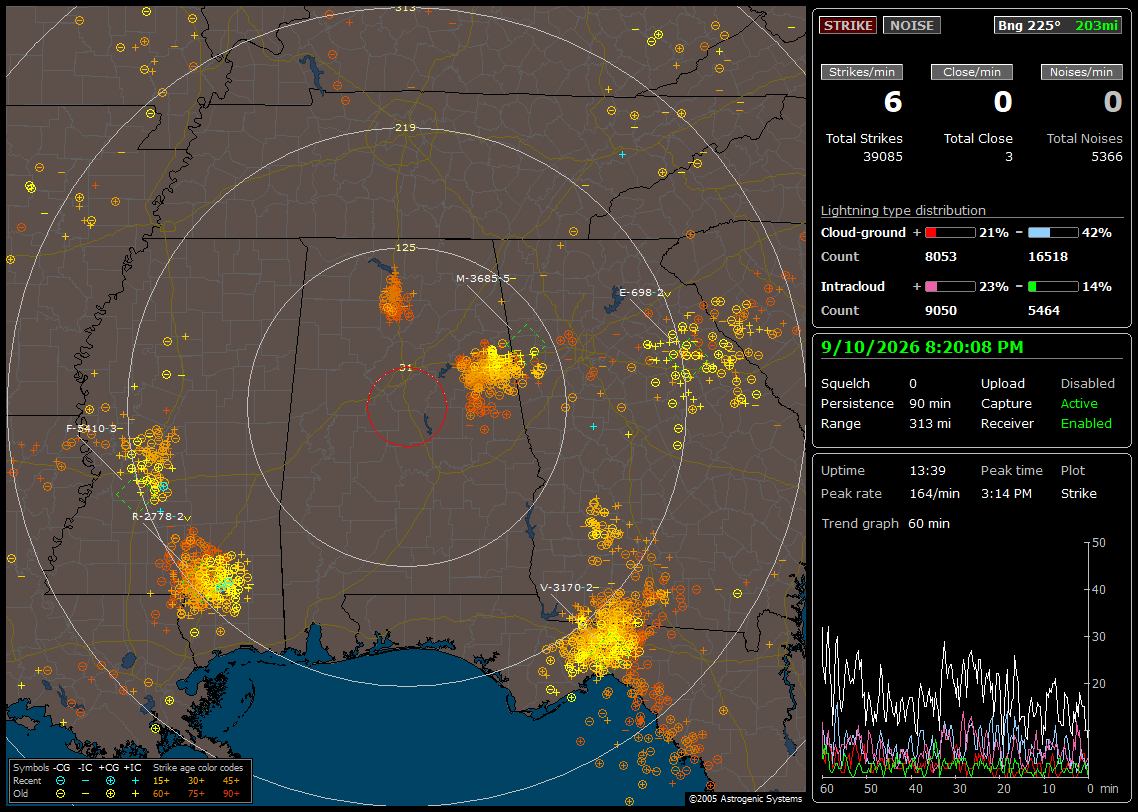The width and height of the screenshot is (1138, 812).
Task: Select storm cell label R-2778-2
Action: [x=157, y=517]
